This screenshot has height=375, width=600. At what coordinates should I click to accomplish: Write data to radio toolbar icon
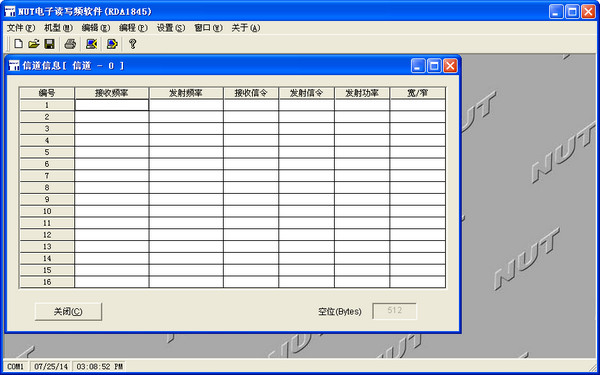pos(112,44)
